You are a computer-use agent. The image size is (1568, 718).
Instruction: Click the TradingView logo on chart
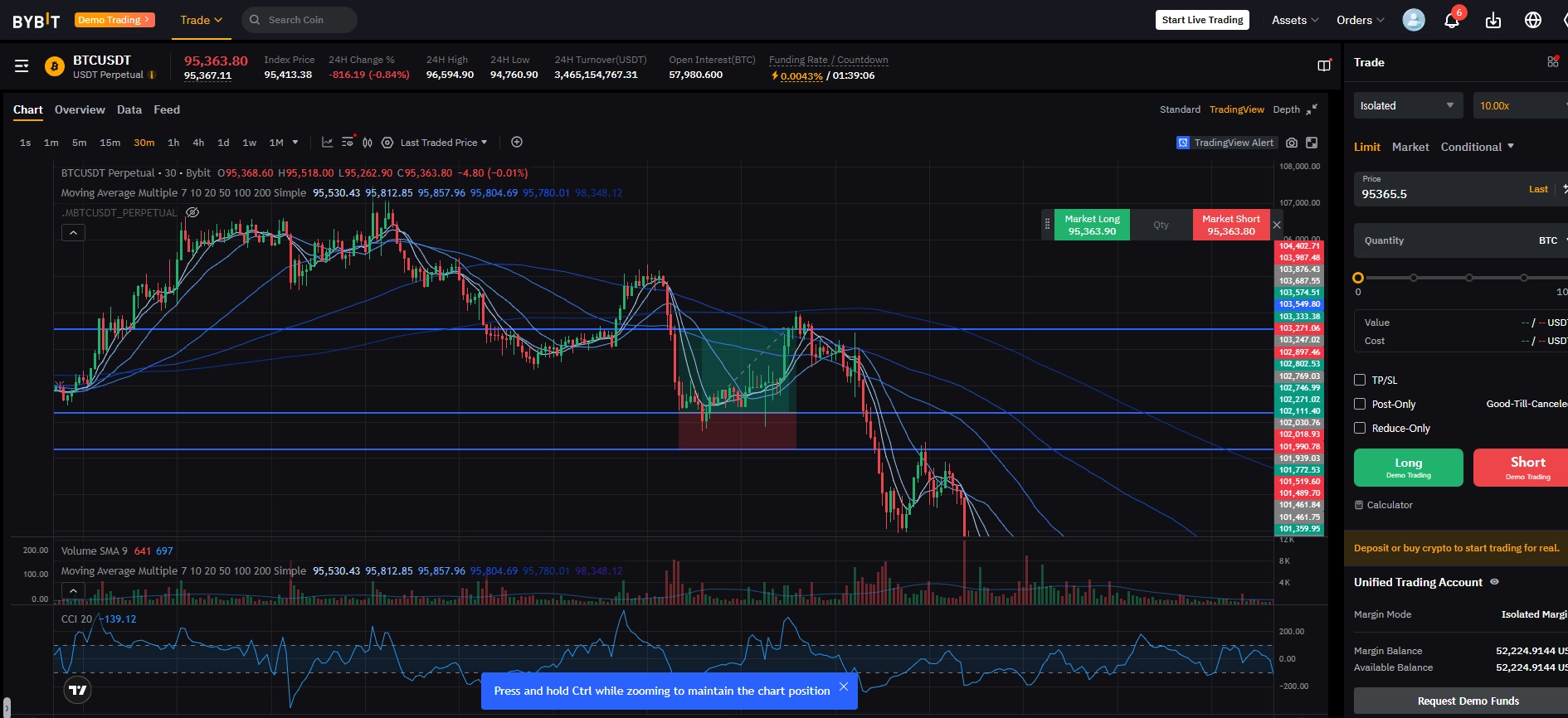pos(77,690)
